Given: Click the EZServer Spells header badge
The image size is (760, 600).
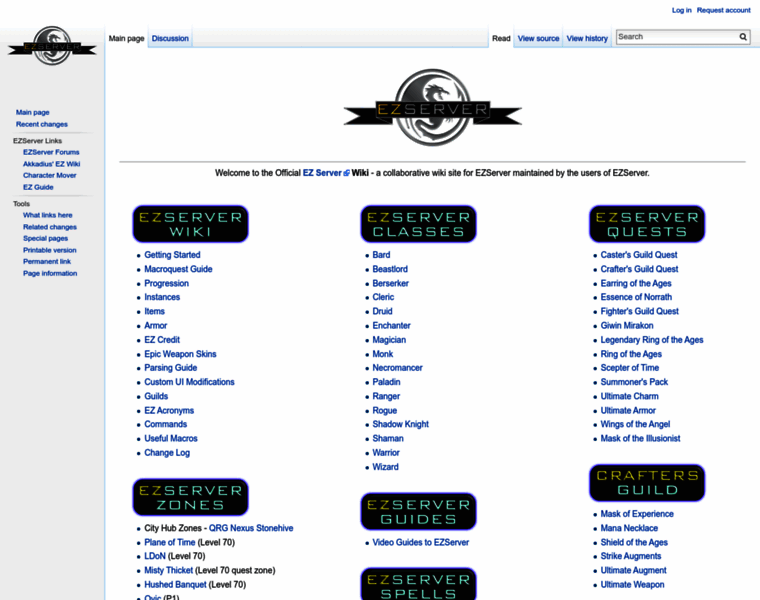Looking at the screenshot, I should [x=418, y=584].
